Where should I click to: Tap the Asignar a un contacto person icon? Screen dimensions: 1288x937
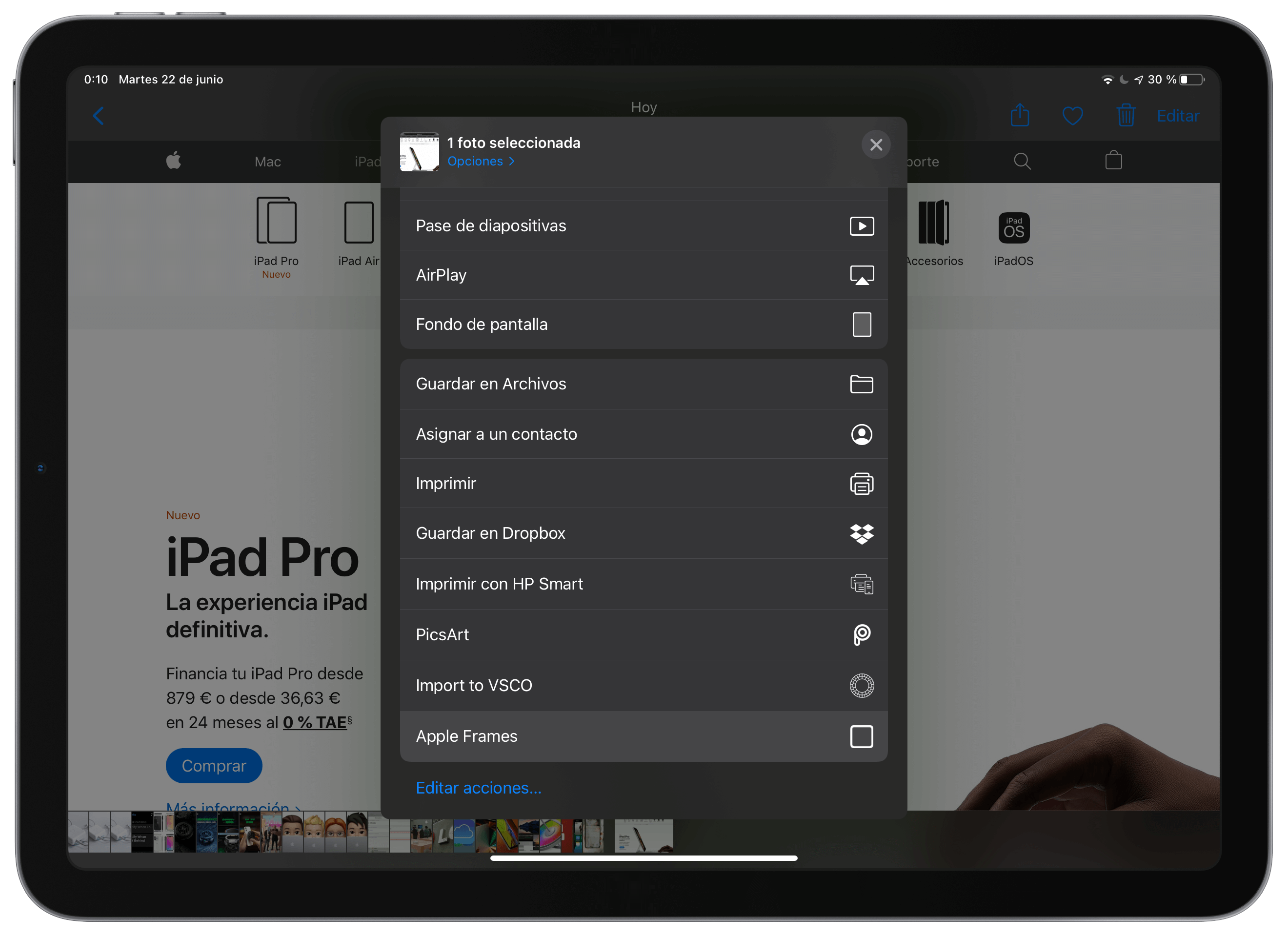tap(861, 434)
